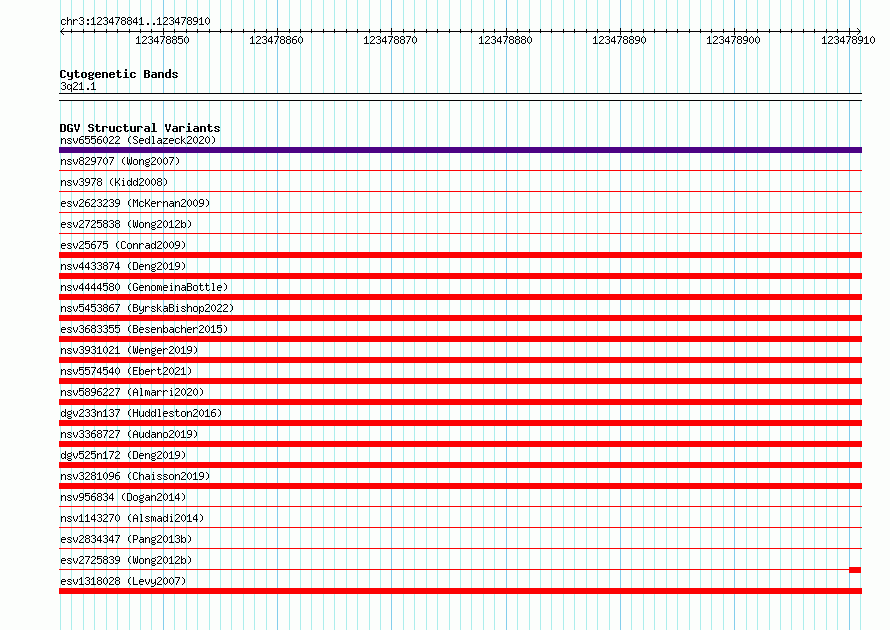
Task: Select variant label nsv829707 (Wong2007)
Action: tap(120, 161)
